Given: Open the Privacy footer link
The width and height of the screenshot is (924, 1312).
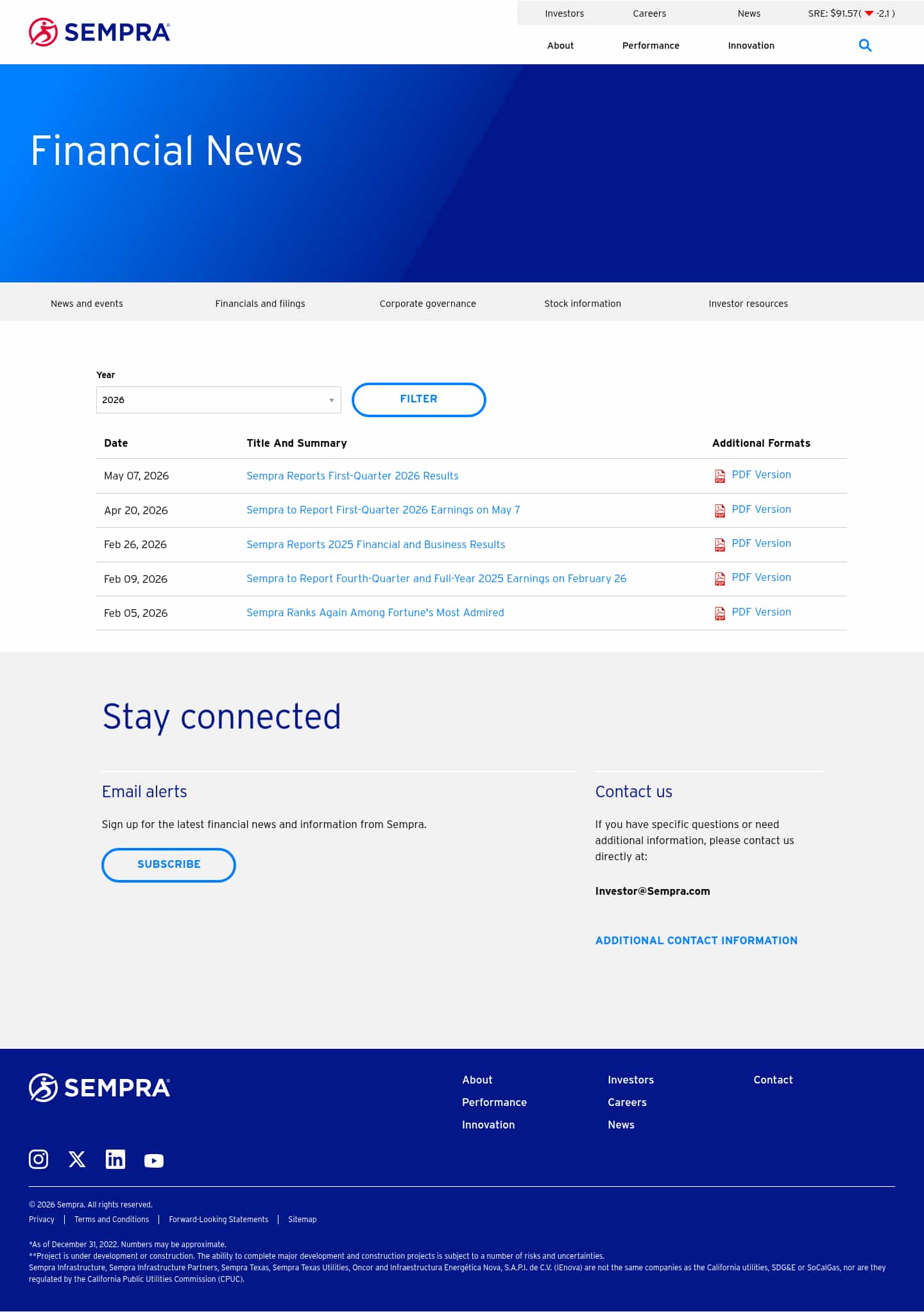Looking at the screenshot, I should 42,1220.
